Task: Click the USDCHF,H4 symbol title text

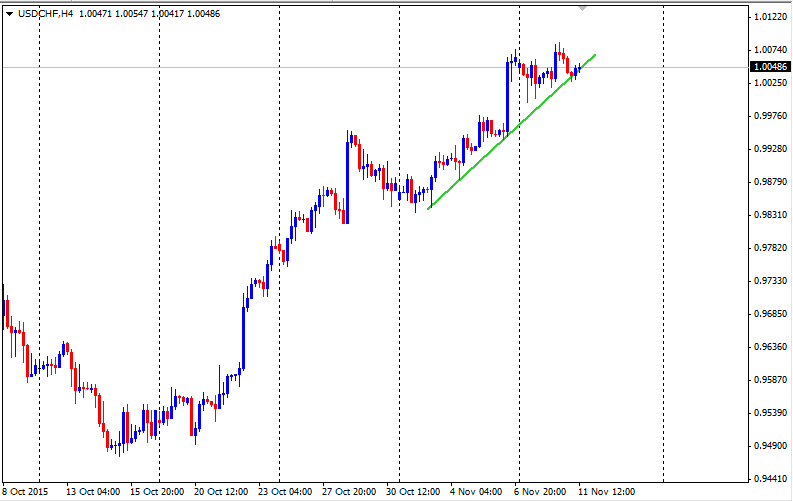Action: (x=46, y=14)
